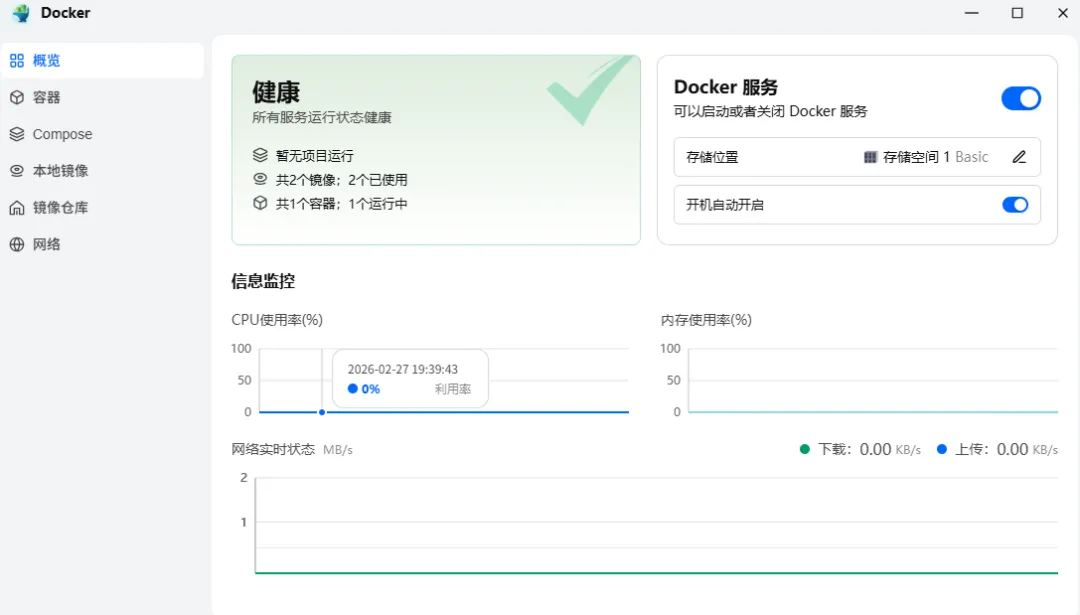Viewport: 1080px width, 615px height.
Task: Click the 共2个镜像；2个已使用 line
Action: (342, 180)
